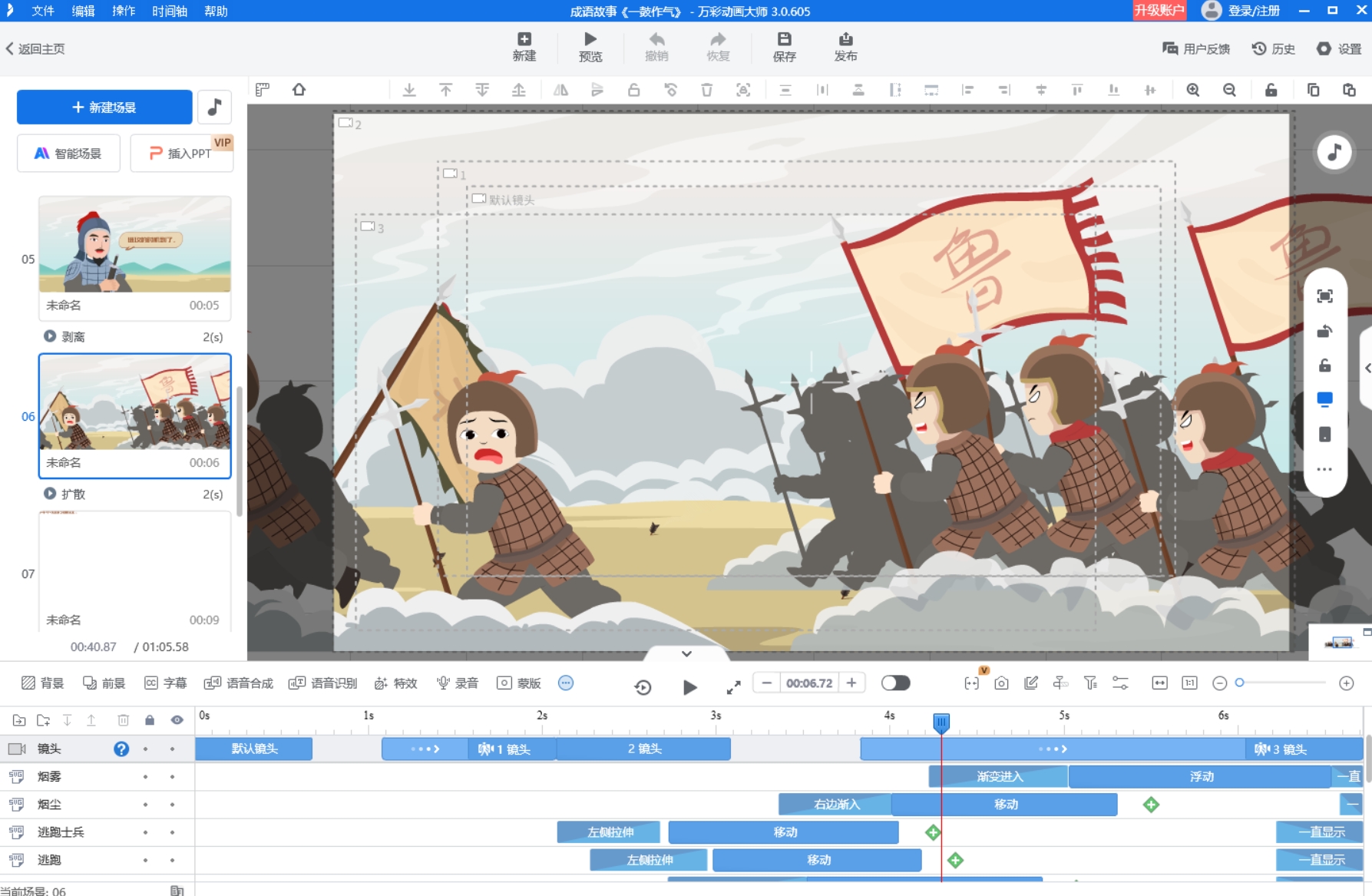The image size is (1372, 896).
Task: Click the minus button beside the time field
Action: click(765, 683)
